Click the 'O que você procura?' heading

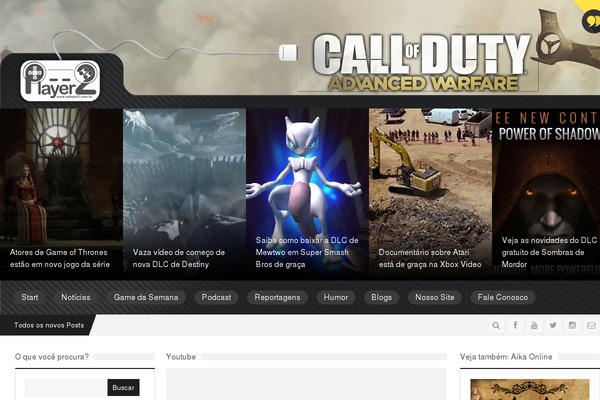coord(52,357)
